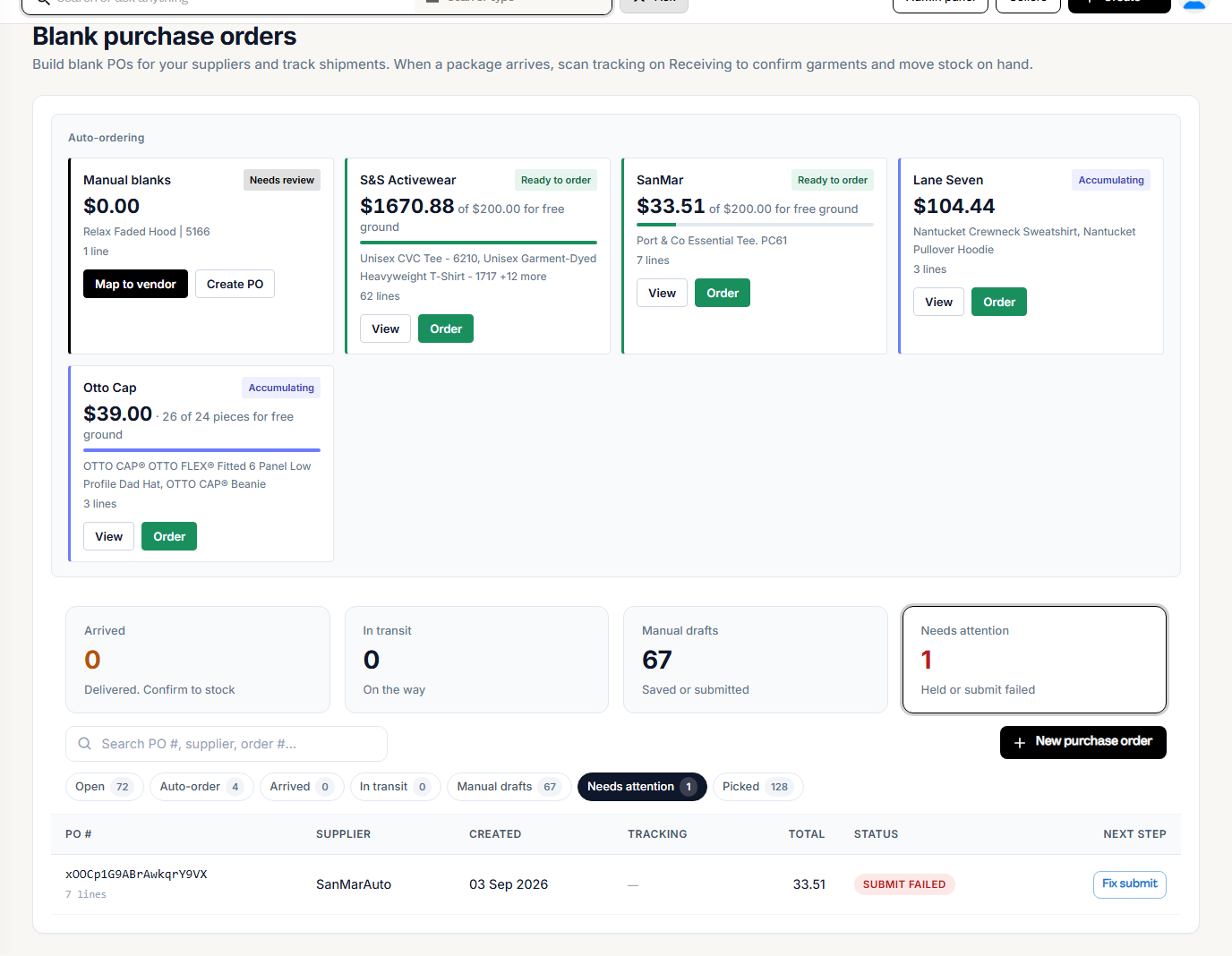Click Map to vendor for Manual blanks
The width and height of the screenshot is (1232, 956).
coord(135,284)
